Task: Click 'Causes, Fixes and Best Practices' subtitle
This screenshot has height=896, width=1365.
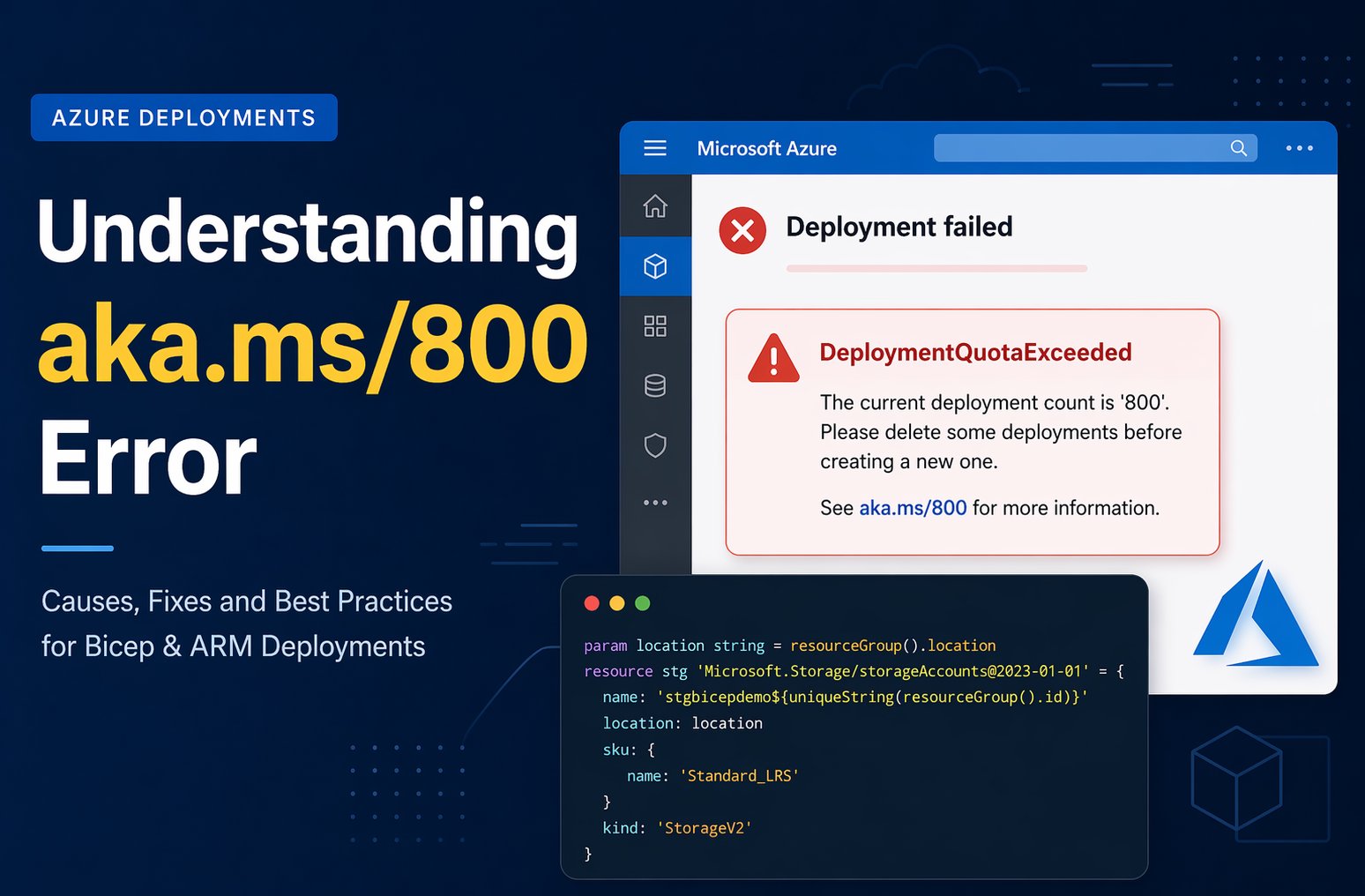Action: pyautogui.click(x=247, y=601)
